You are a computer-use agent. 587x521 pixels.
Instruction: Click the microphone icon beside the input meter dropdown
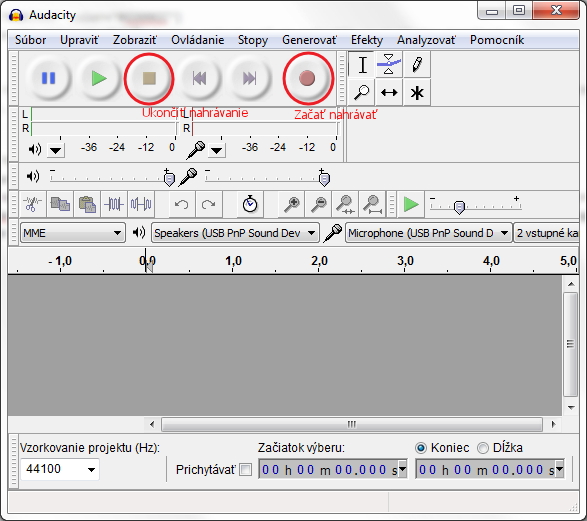pyautogui.click(x=196, y=149)
